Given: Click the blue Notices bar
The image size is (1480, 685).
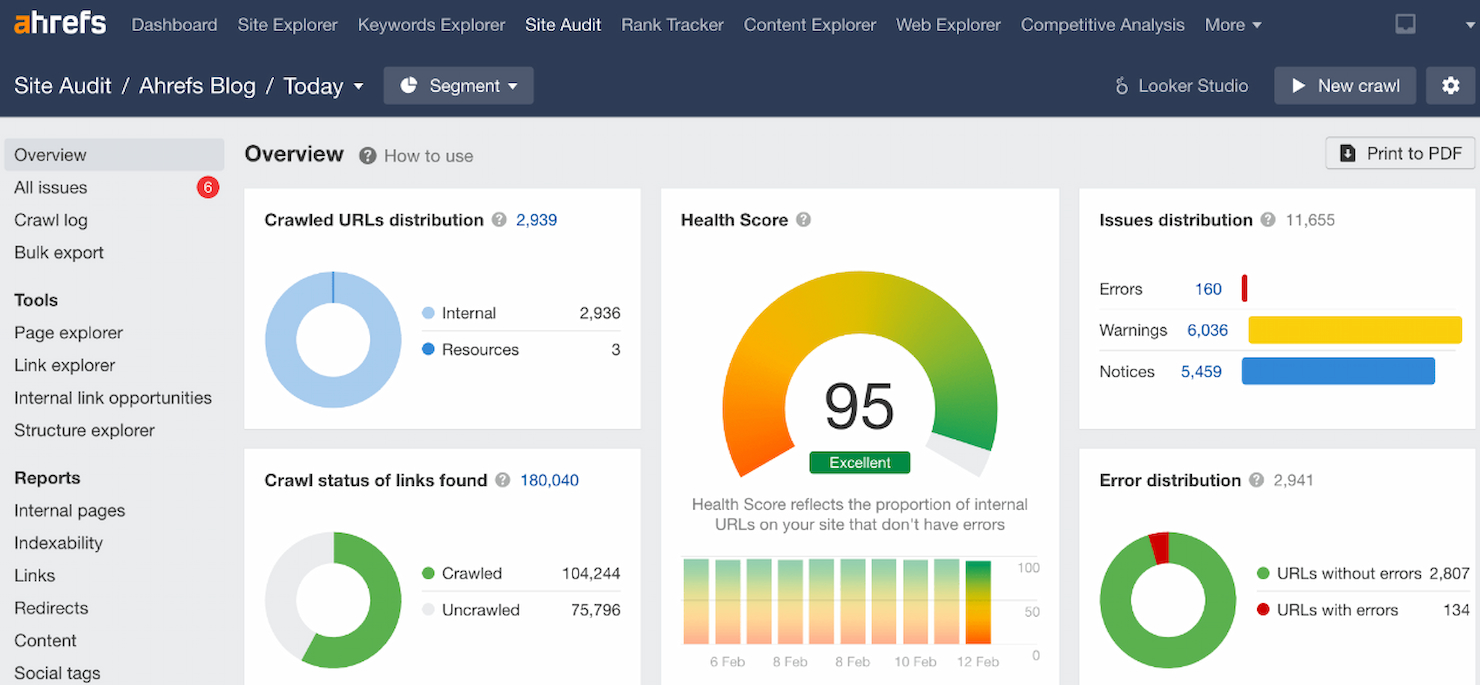Looking at the screenshot, I should pos(1338,371).
